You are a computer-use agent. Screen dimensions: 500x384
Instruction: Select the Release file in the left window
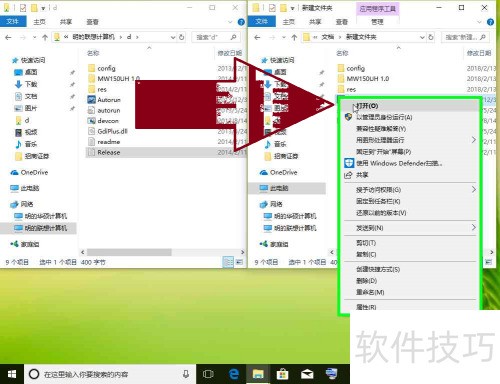click(109, 152)
